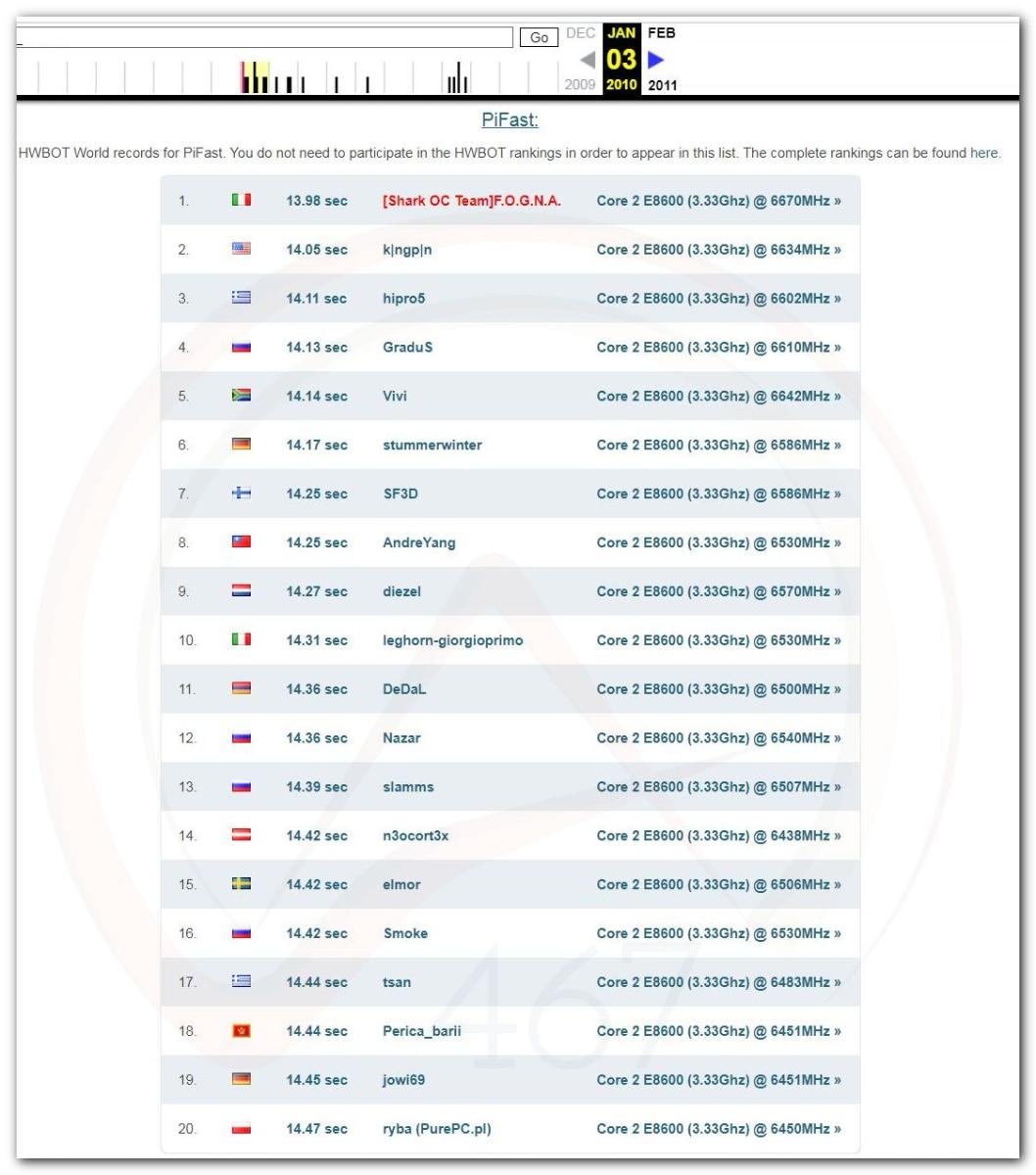The width and height of the screenshot is (1036, 1175).
Task: Open user diezel profile
Action: pyautogui.click(x=401, y=591)
